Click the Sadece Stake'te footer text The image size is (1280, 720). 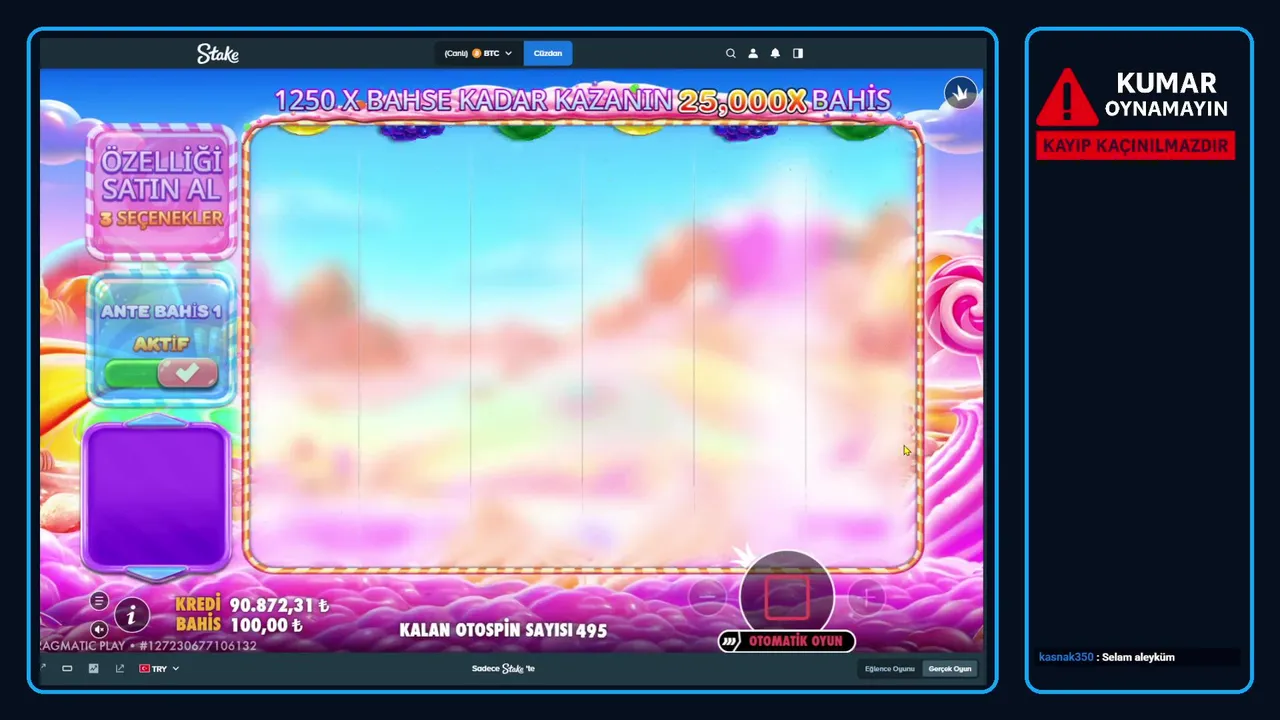[x=503, y=668]
